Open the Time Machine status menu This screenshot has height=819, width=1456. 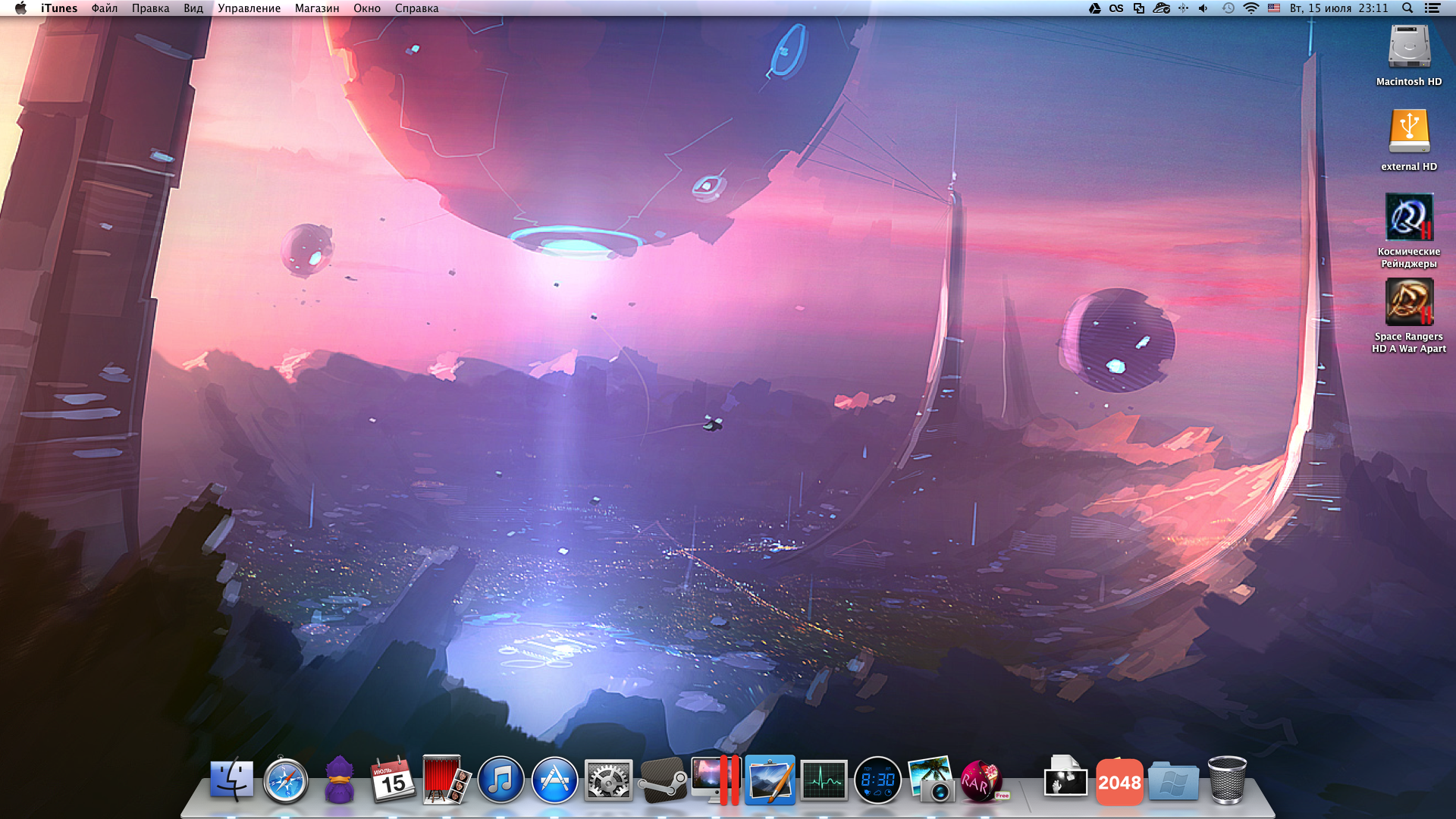pos(1228,8)
